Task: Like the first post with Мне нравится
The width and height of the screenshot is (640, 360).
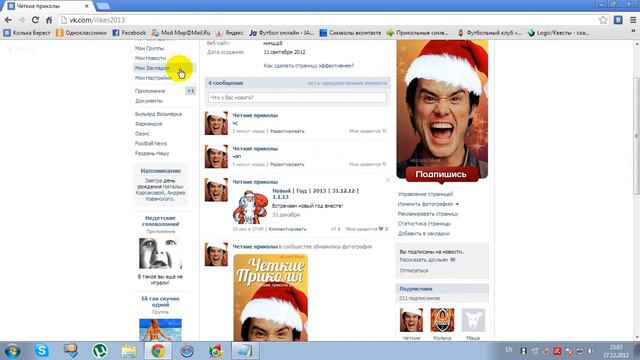Action: [x=367, y=131]
